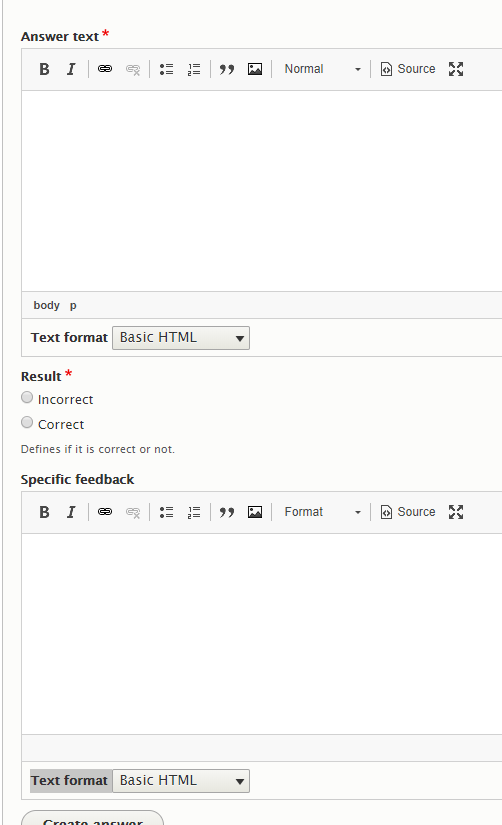Viewport: 502px width, 825px height.
Task: Insert numbered list in Answer text editor
Action: (194, 69)
